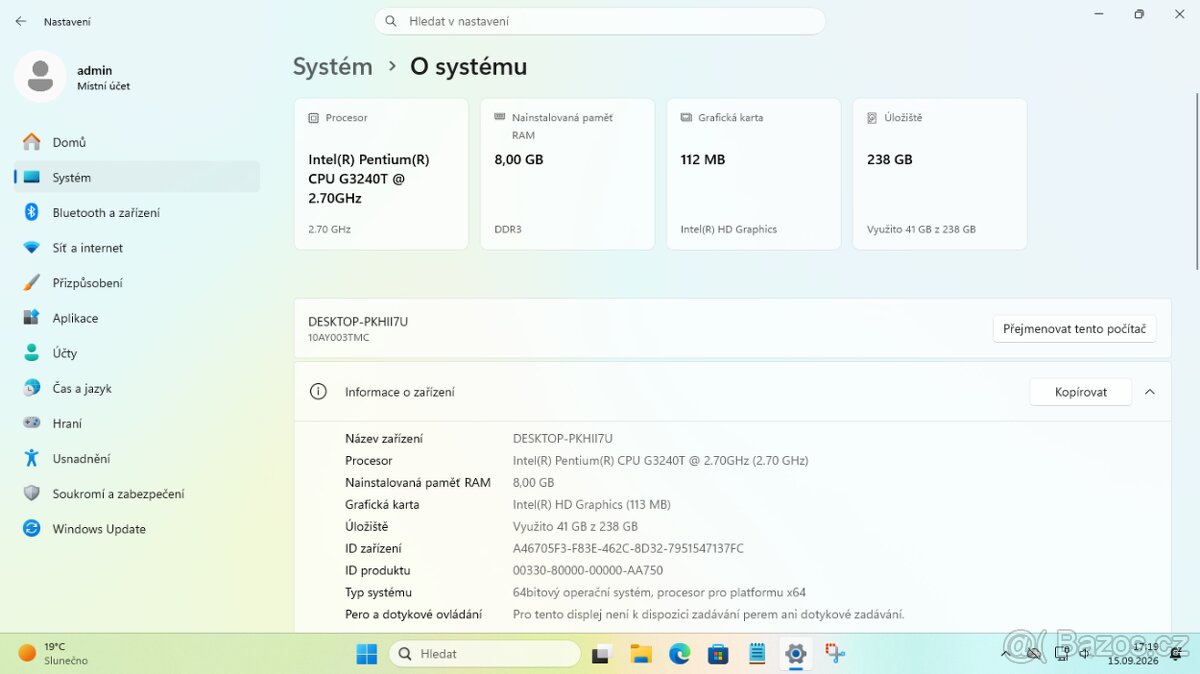Click the vertical scrollbar
Screen dimensions: 1200x674
[1196, 180]
